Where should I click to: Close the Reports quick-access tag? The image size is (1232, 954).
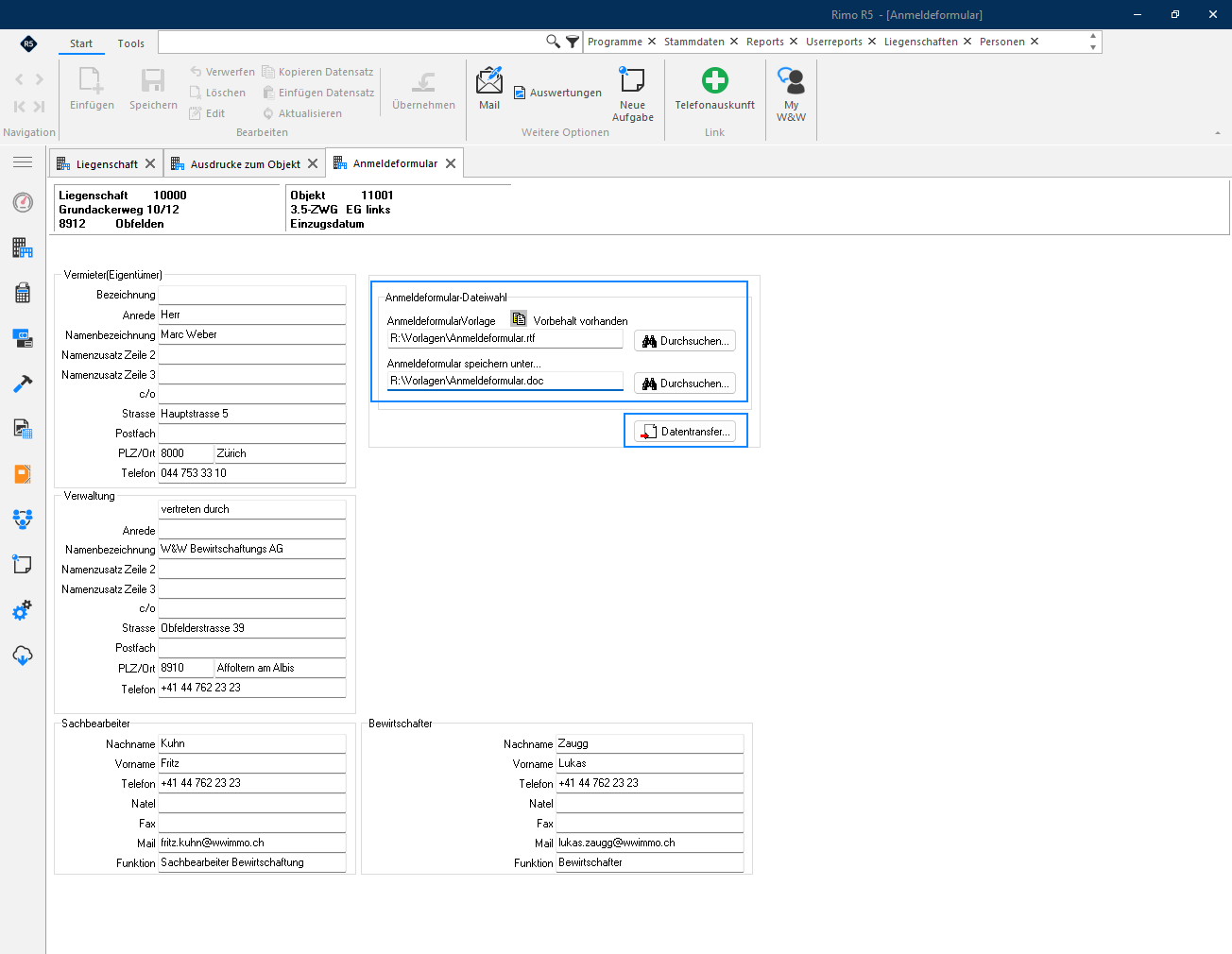click(794, 42)
